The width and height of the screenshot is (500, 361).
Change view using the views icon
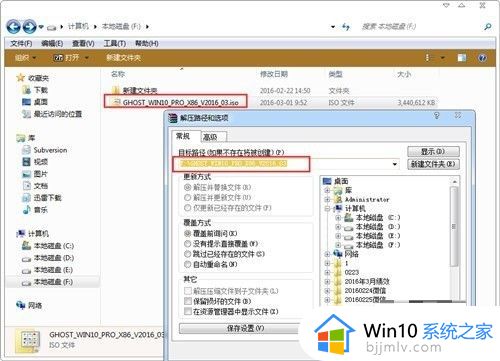click(428, 58)
